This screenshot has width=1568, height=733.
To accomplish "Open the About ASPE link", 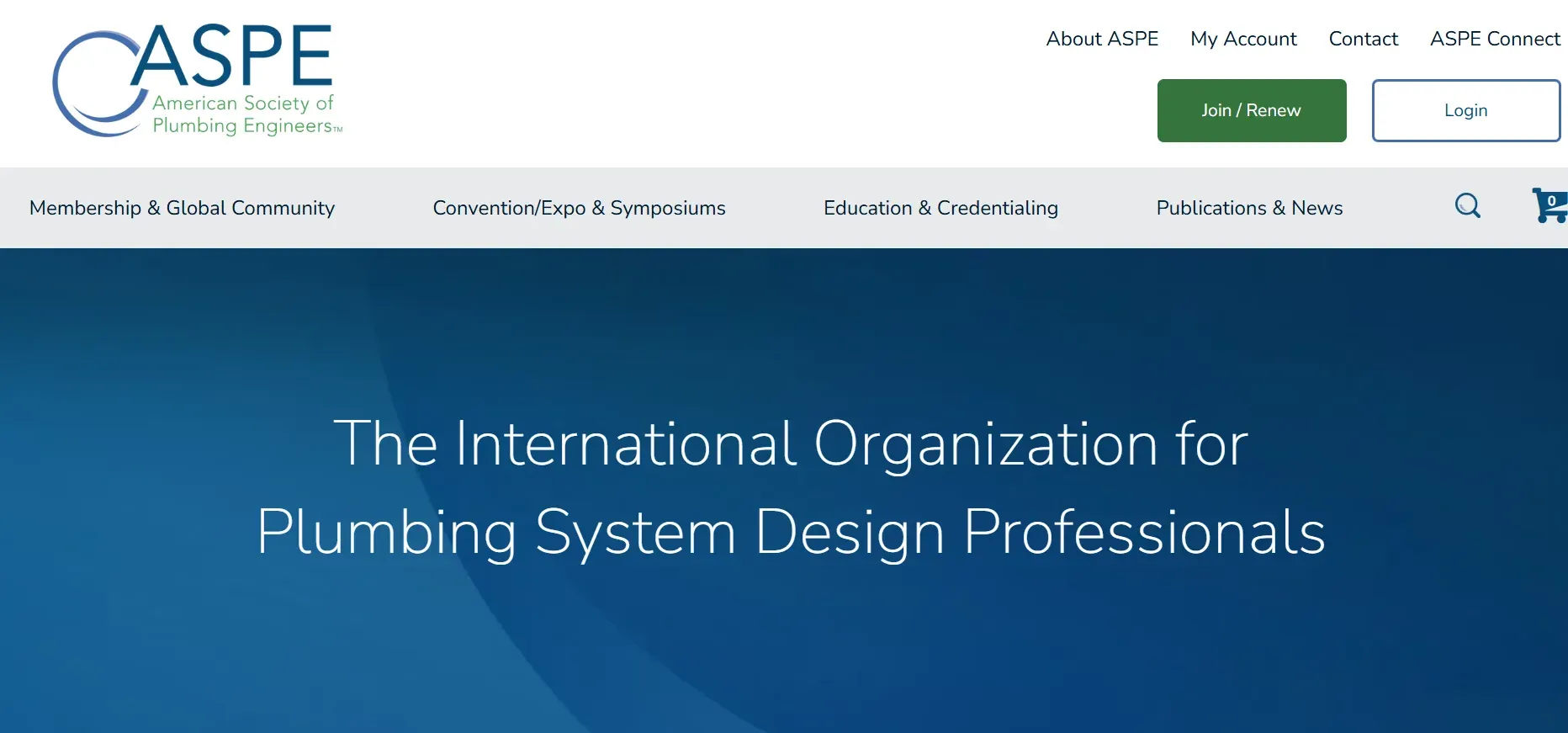I will (1102, 39).
